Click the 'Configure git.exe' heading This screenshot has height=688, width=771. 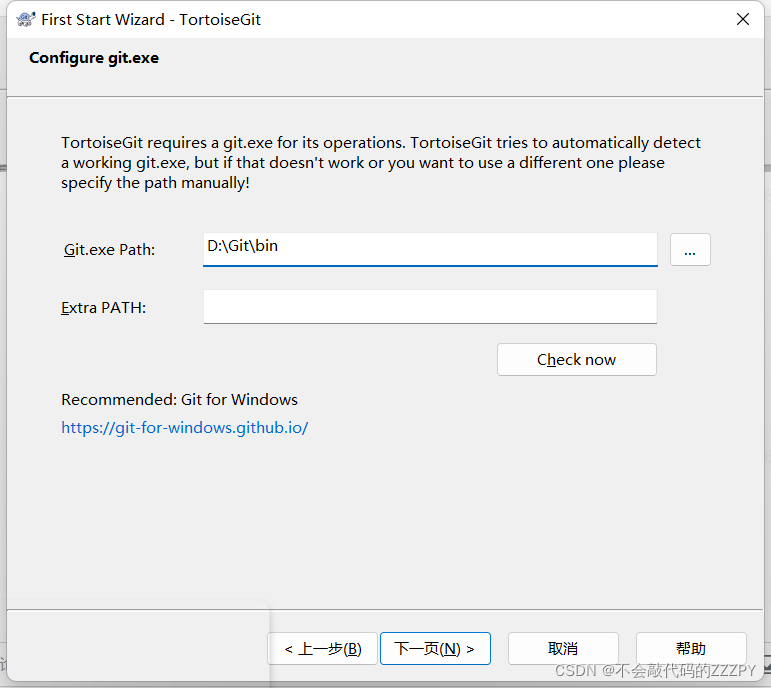[94, 58]
